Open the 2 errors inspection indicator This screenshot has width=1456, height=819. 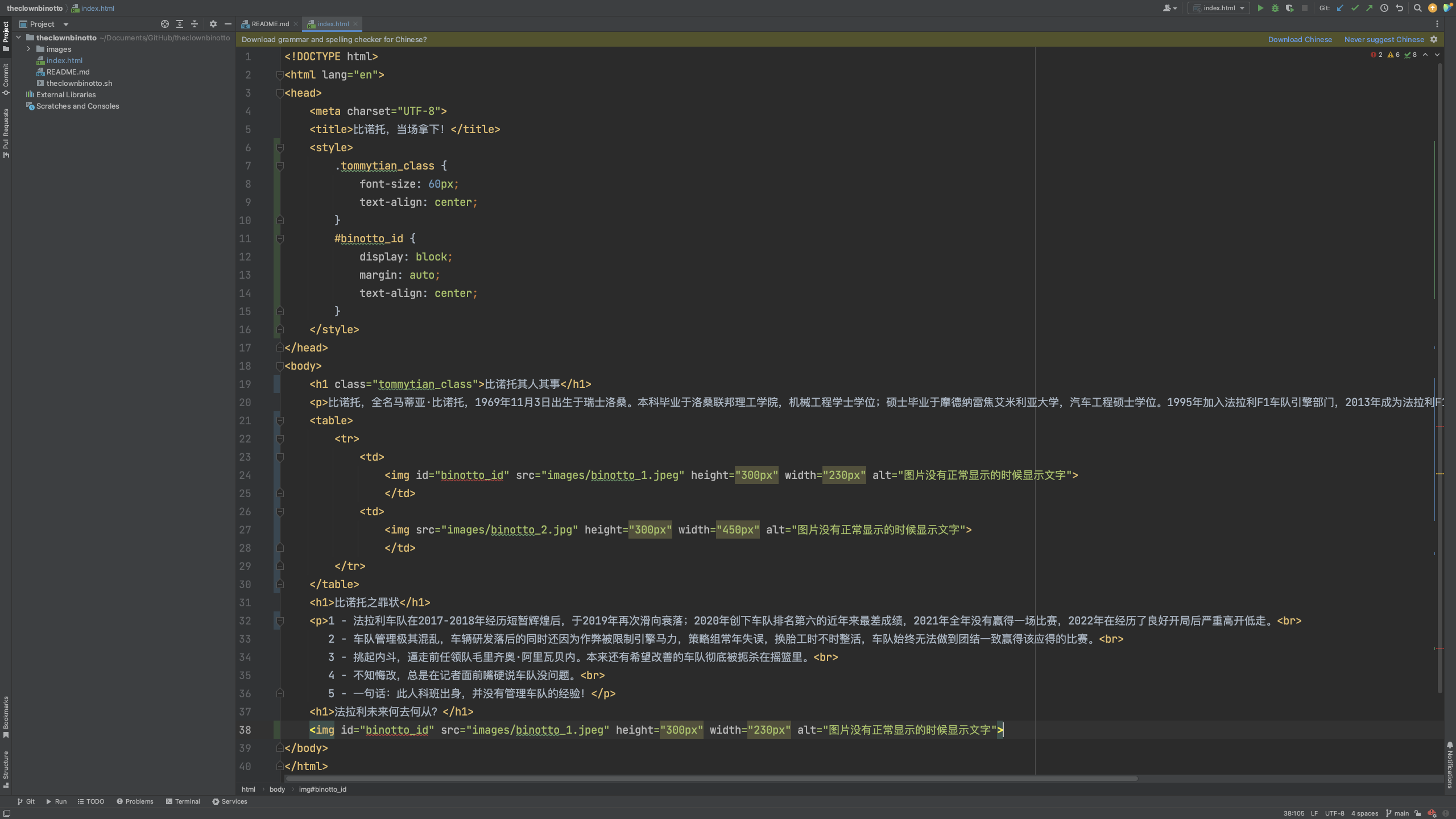click(1377, 55)
